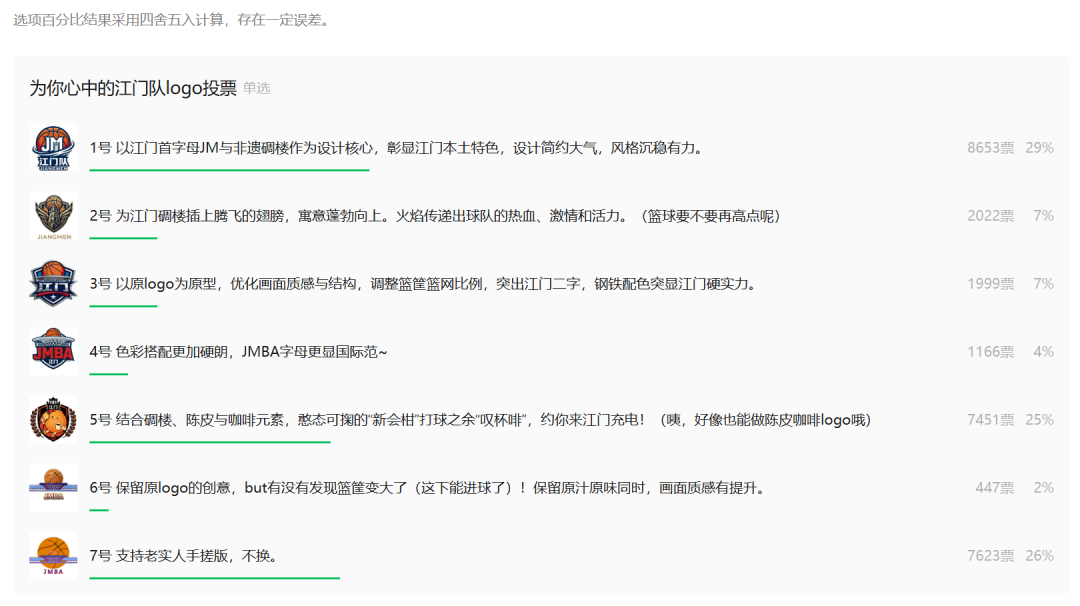The width and height of the screenshot is (1080, 606).
Task: Click the poll title 为你心中的江门队logo投票
Action: pos(133,88)
